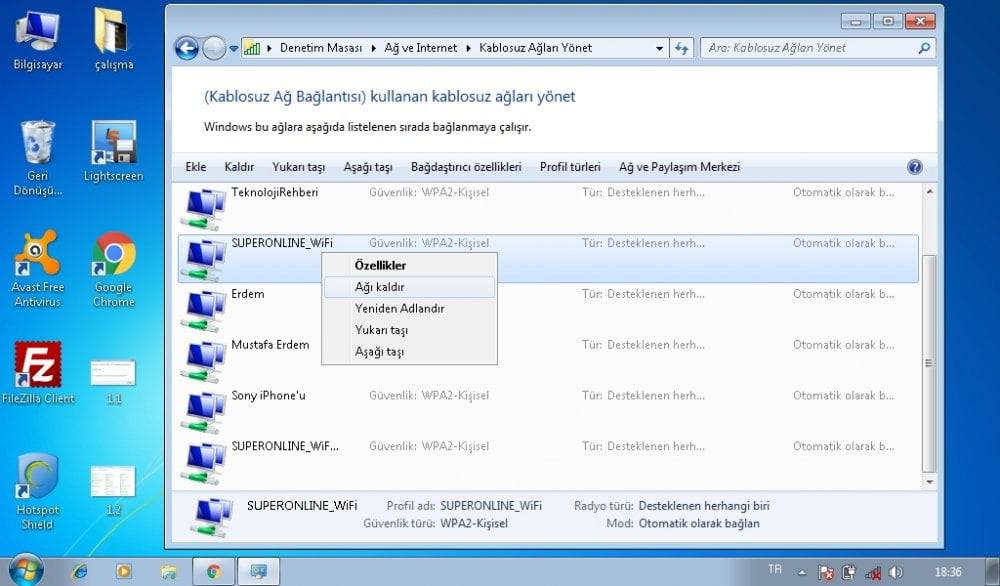Screen dimensions: 1000x586
Task: Click Kablosuz Ağları Yönet breadcrumb
Action: [x=536, y=48]
